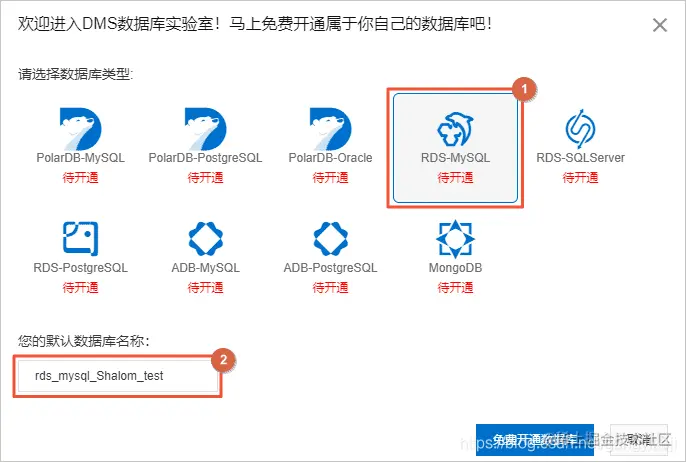
Task: Click 待开通 status under ADB-MySQL
Action: [206, 287]
